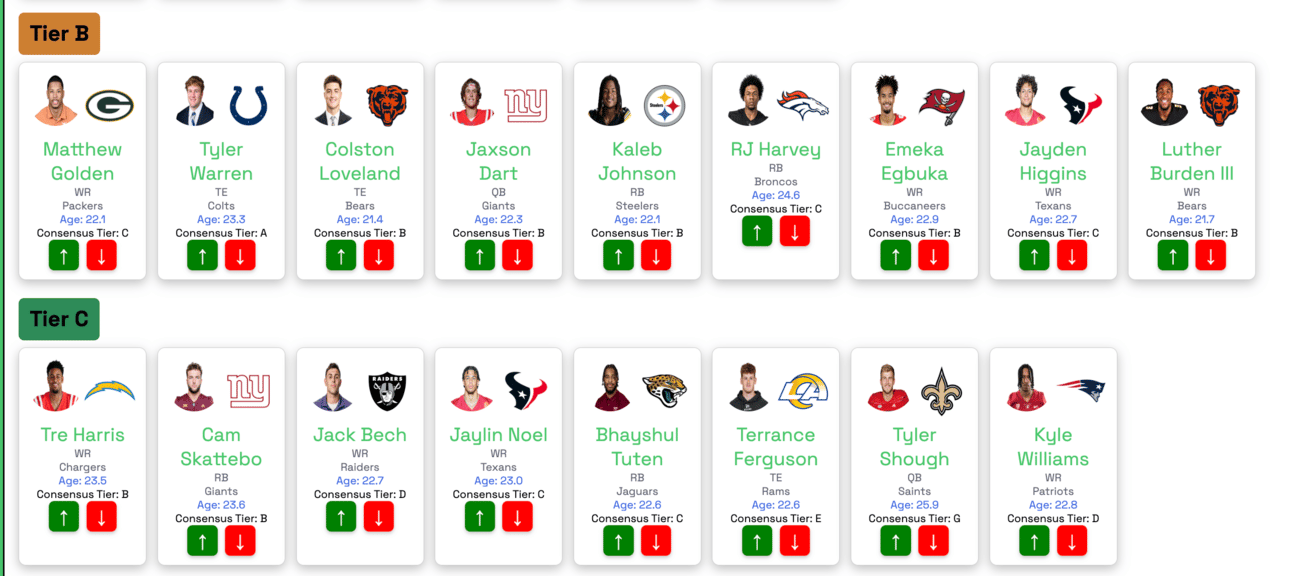Click Jaylin Noel headshot photo
Image resolution: width=1292 pixels, height=576 pixels.
point(471,389)
